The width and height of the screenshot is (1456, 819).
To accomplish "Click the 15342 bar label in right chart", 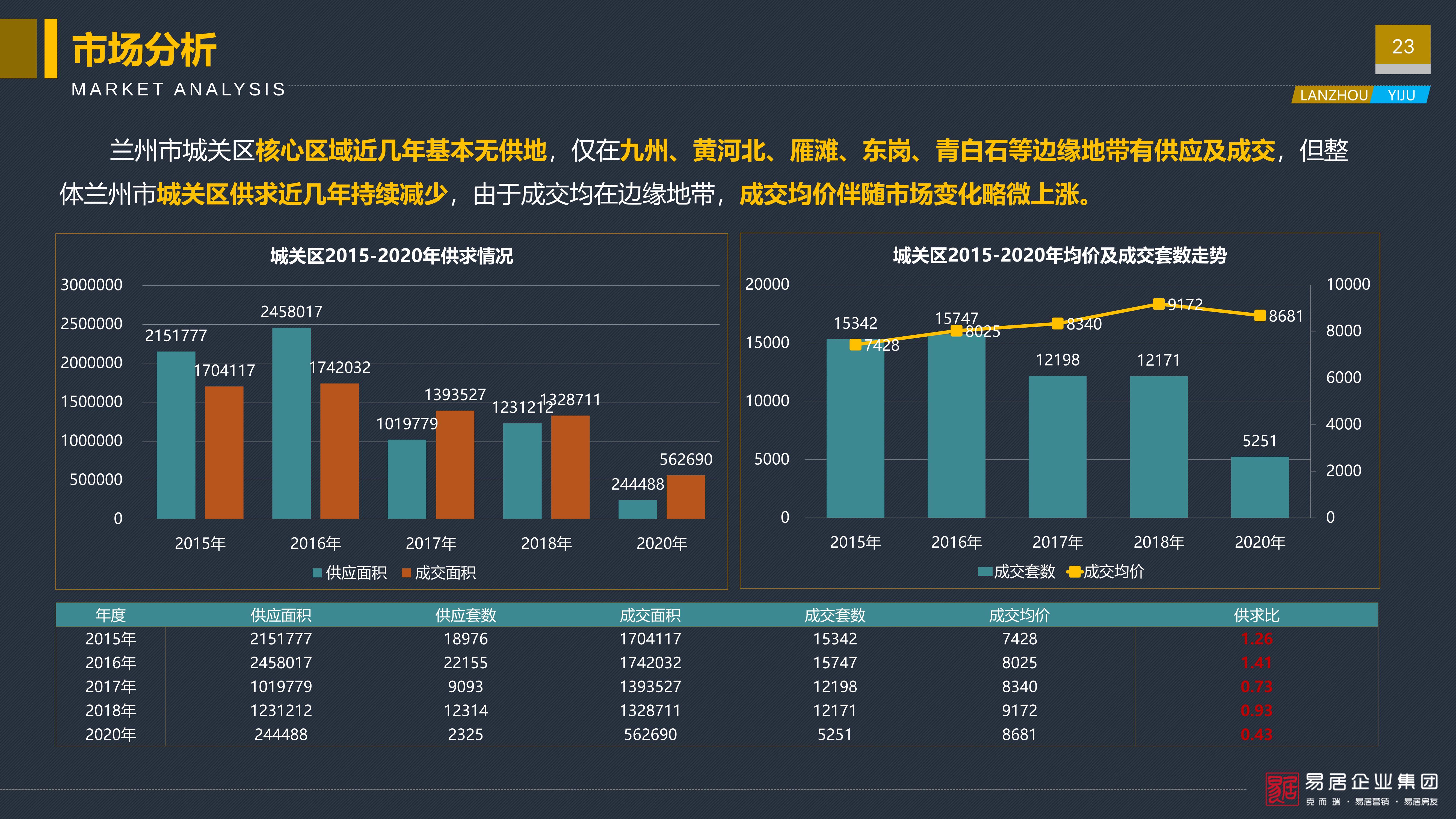I will (855, 323).
